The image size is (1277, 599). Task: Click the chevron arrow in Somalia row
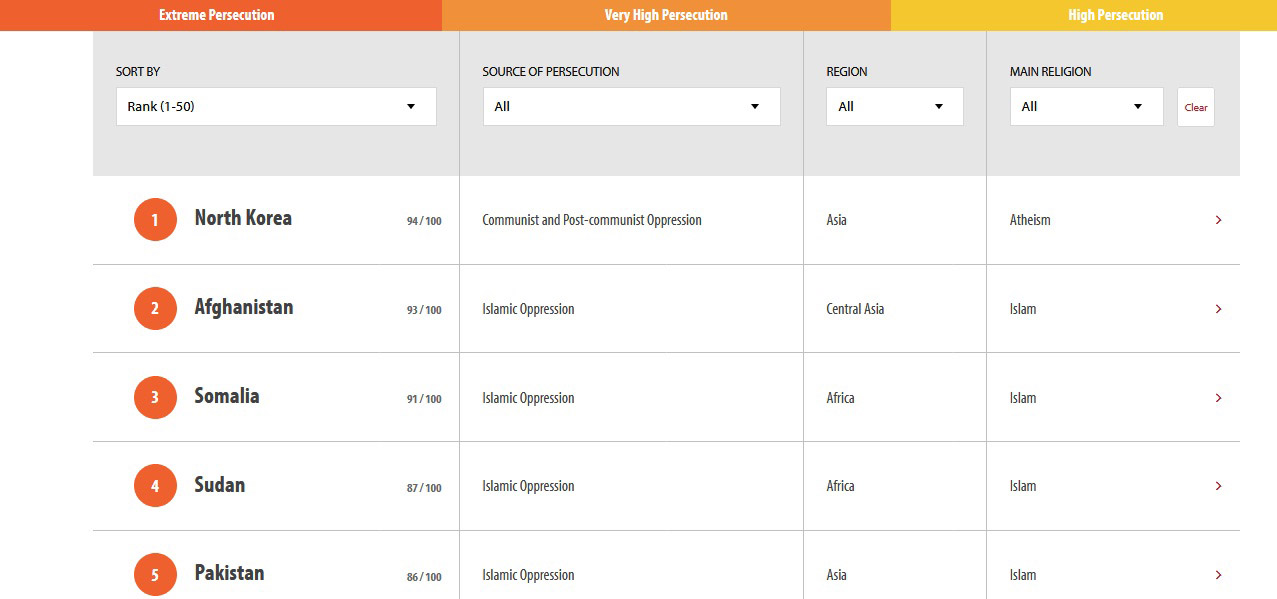coord(1218,398)
